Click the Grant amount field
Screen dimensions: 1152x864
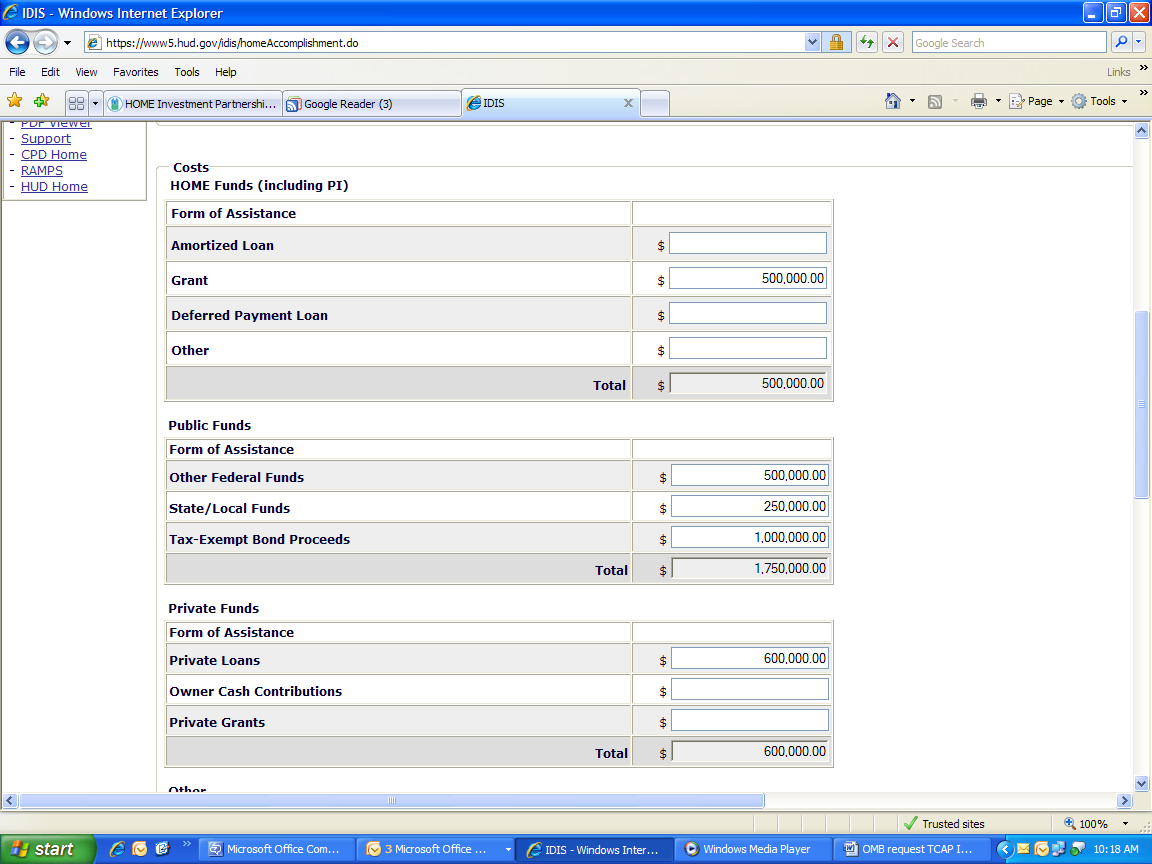[x=747, y=278]
